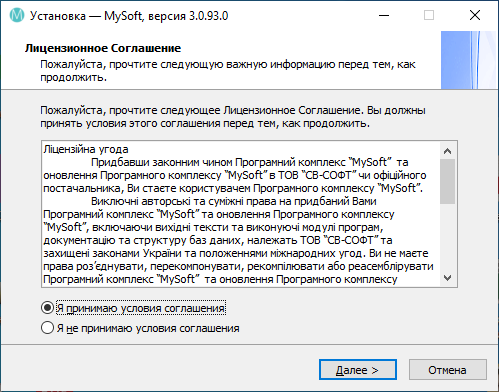499x392 pixels.
Task: Click the title 'Установка — MySoft, версия 3.0.93.0'
Action: click(x=129, y=16)
